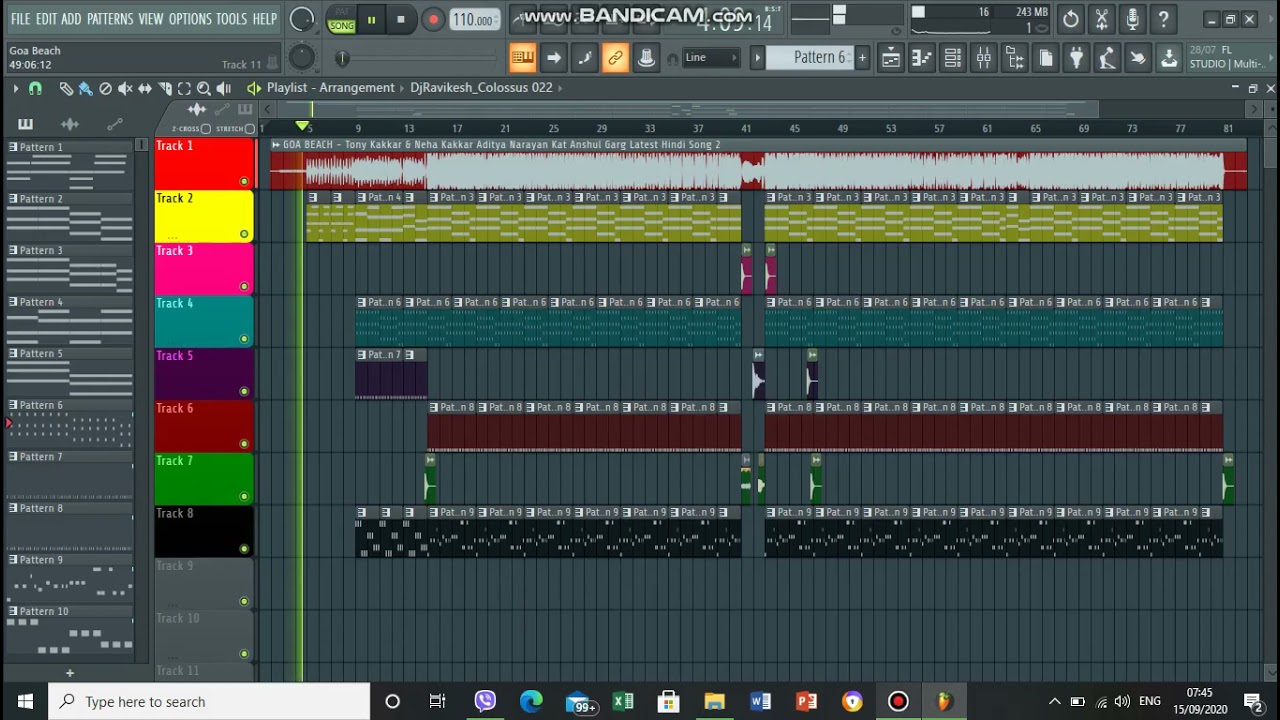Screen dimensions: 1280x720
Task: Toggle the playlist snap magnet icon
Action: point(35,88)
